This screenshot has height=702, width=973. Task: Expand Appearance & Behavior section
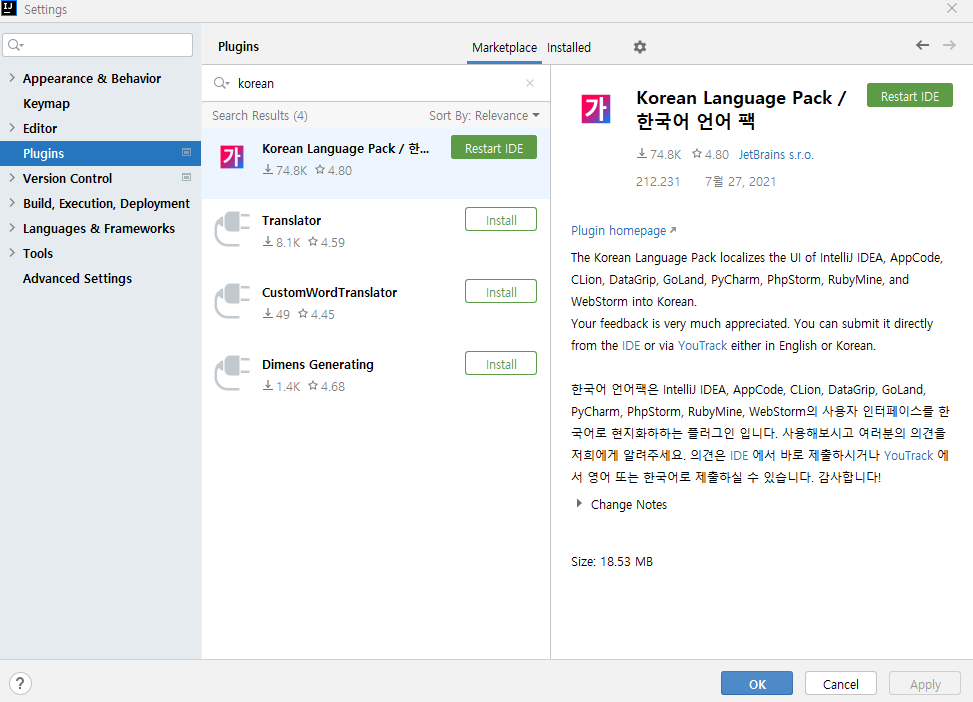coord(12,78)
